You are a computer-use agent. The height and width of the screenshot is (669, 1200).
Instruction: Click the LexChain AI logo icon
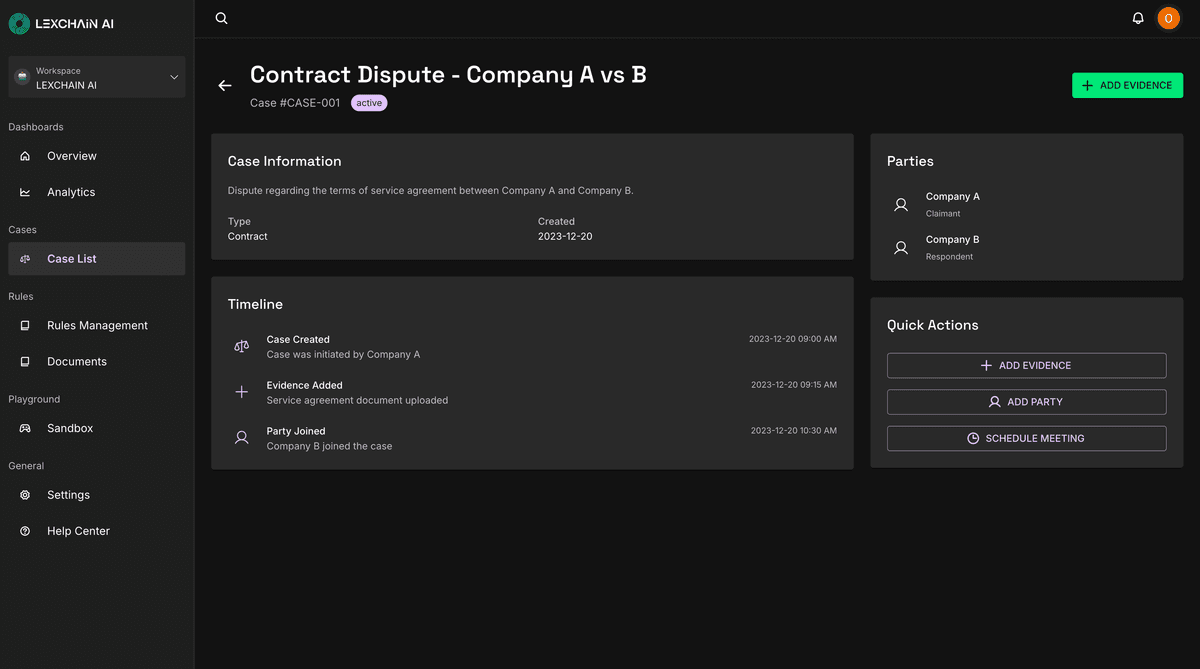(x=19, y=23)
